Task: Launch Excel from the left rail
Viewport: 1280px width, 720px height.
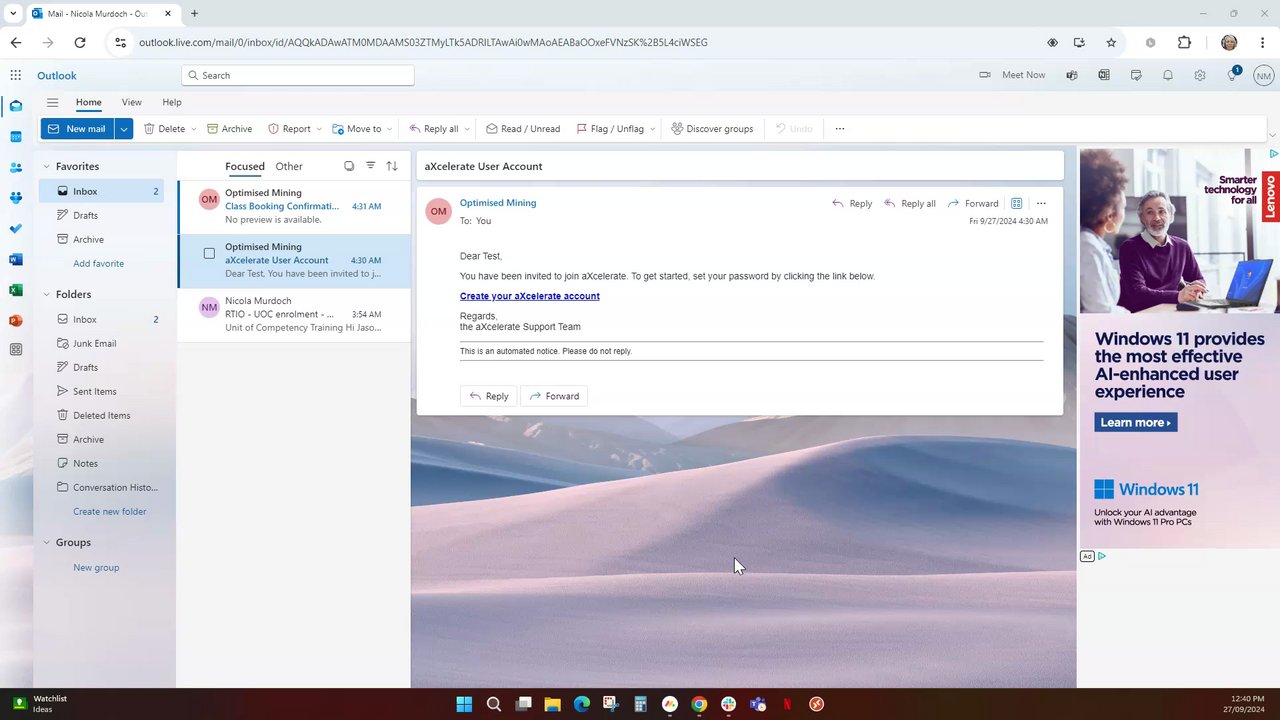Action: [x=16, y=290]
